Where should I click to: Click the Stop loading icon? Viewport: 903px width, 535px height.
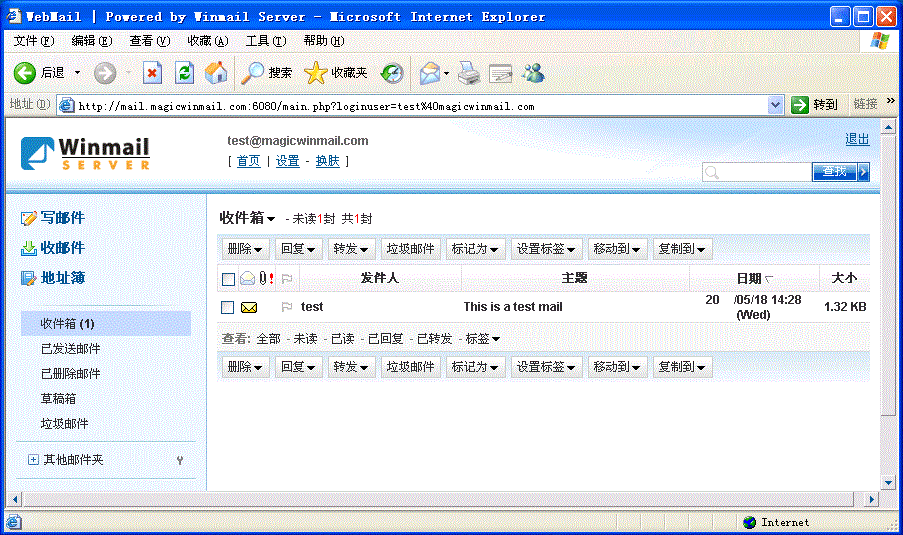pyautogui.click(x=152, y=73)
